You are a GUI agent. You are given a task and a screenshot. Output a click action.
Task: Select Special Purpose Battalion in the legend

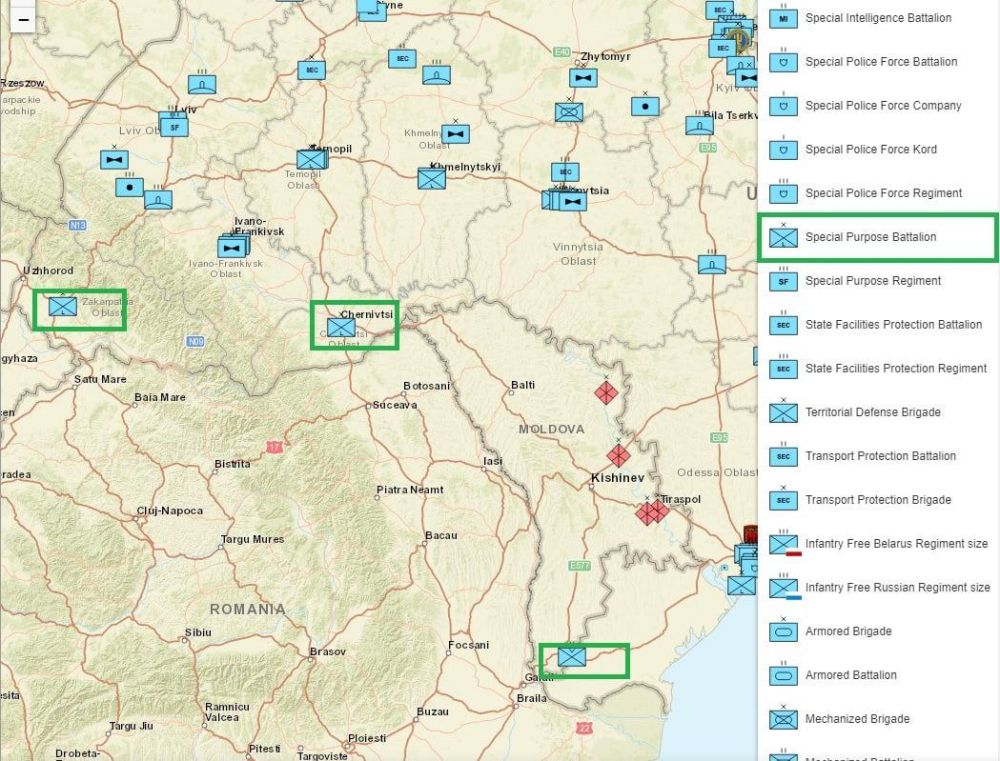870,237
